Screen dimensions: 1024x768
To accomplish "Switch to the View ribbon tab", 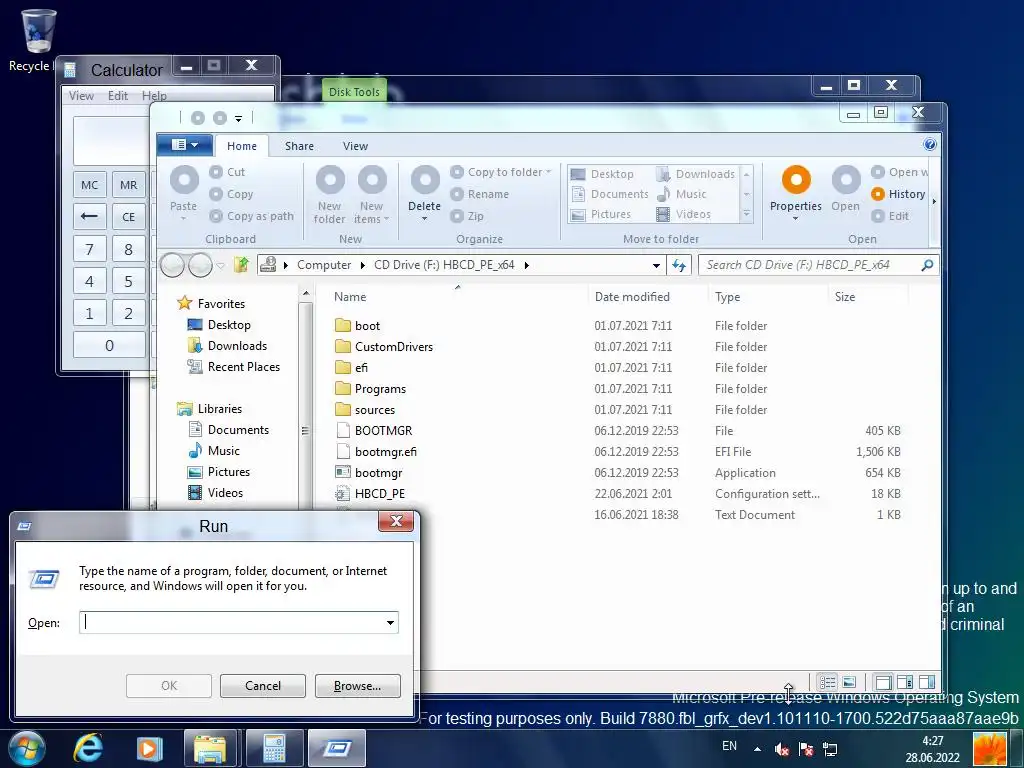I will (x=355, y=146).
